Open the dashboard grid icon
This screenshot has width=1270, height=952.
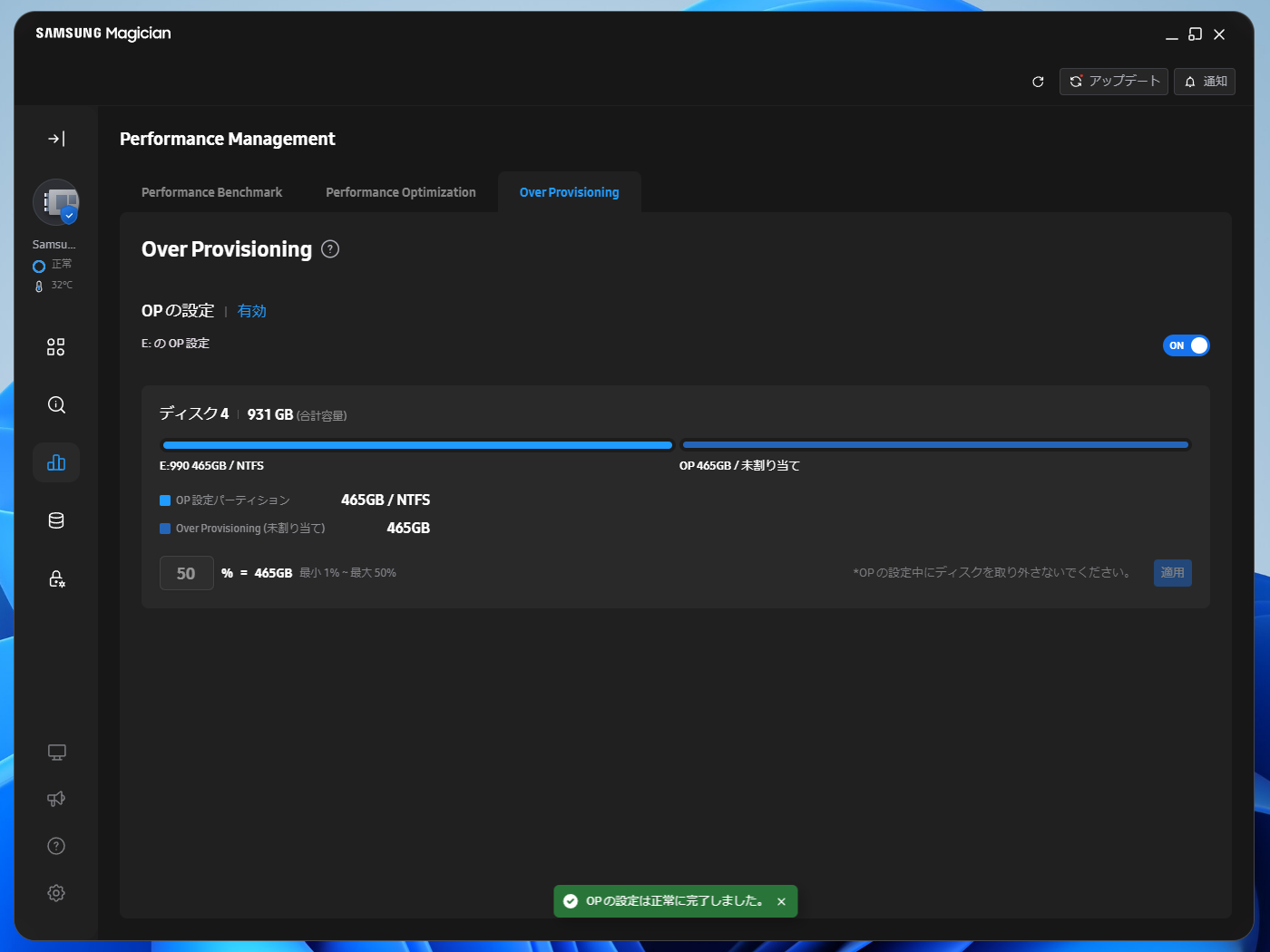tap(56, 347)
